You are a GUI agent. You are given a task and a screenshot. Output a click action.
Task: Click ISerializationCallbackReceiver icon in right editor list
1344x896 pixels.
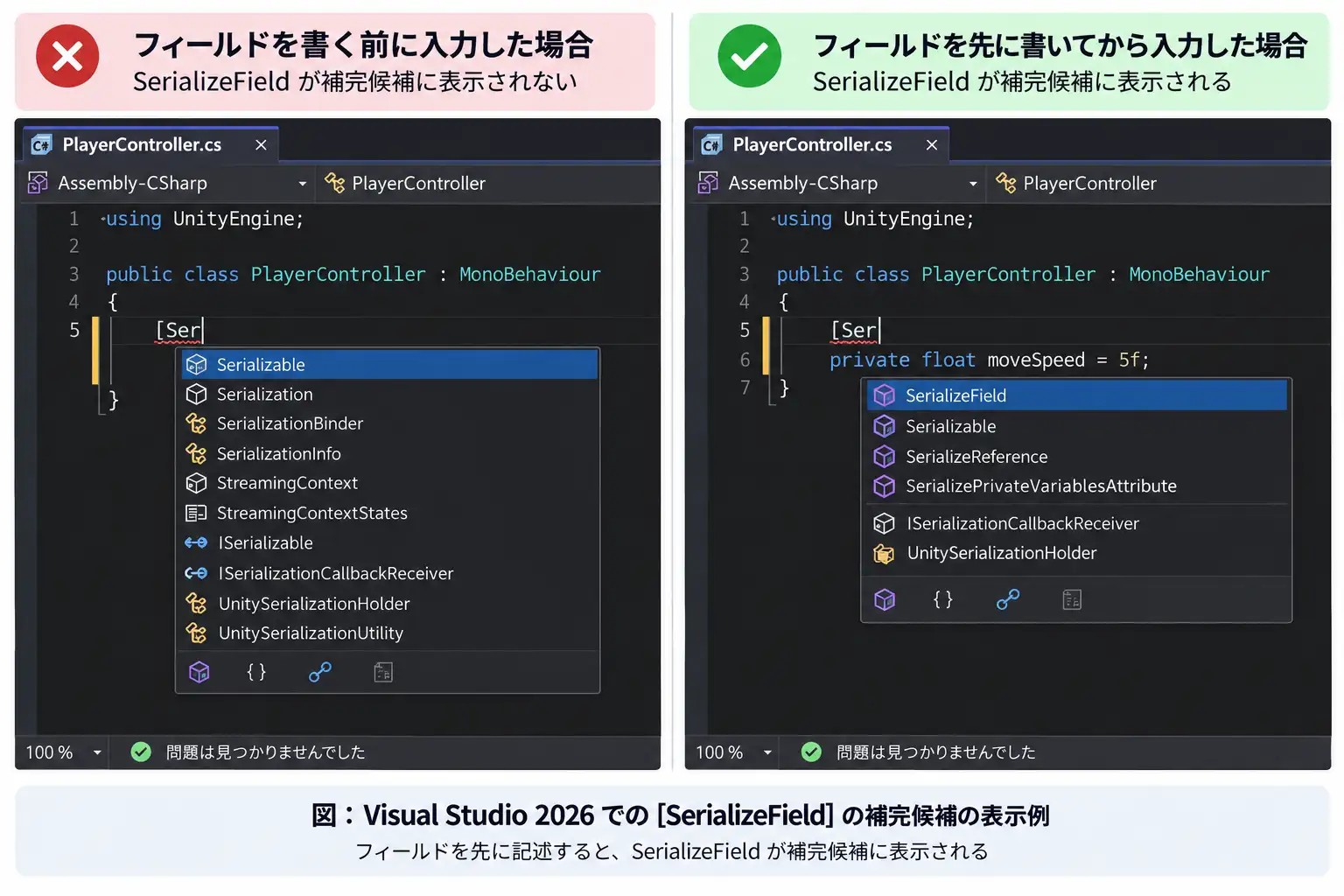coord(885,523)
